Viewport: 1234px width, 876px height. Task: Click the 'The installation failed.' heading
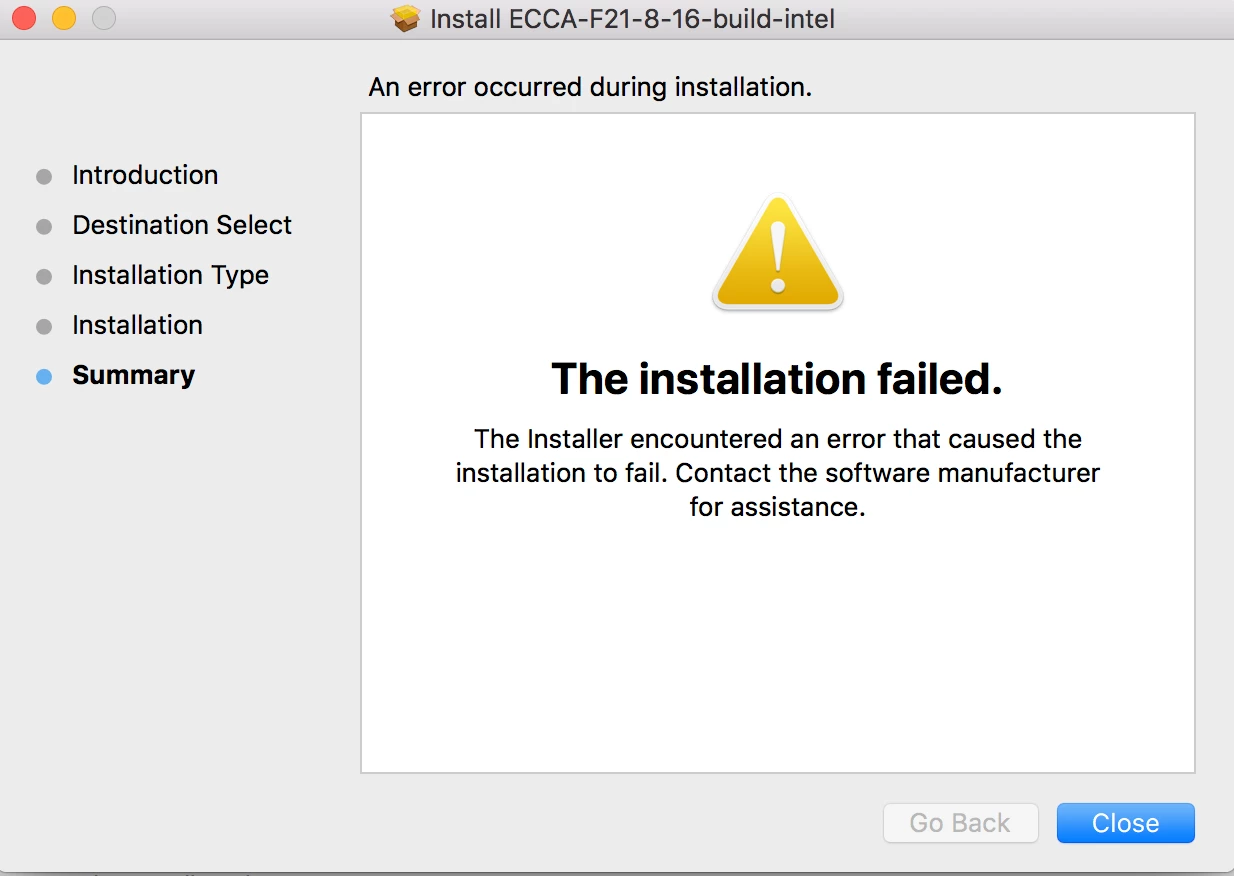click(x=777, y=379)
